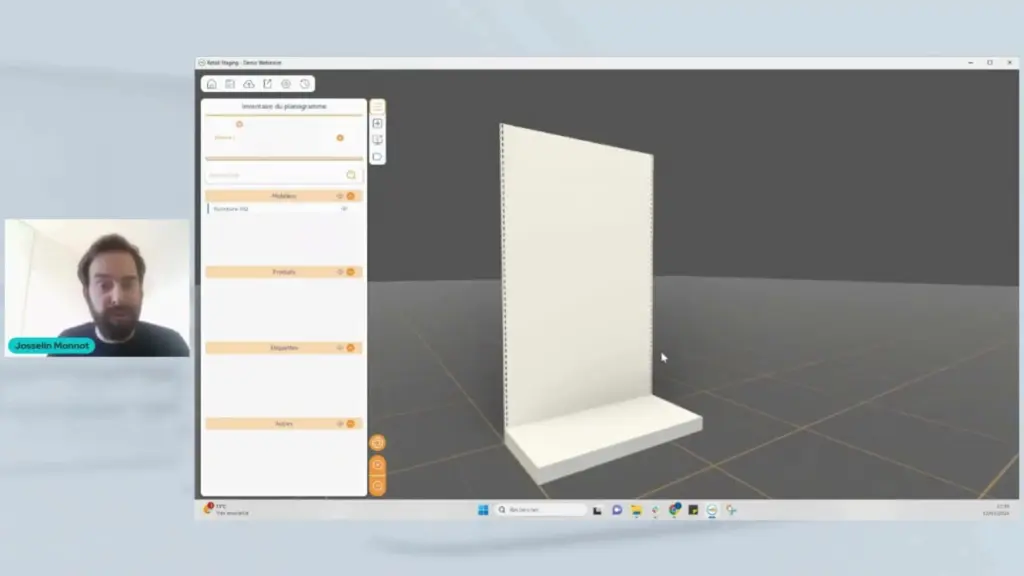Click the Autres section header
The width and height of the screenshot is (1024, 576).
coord(284,424)
